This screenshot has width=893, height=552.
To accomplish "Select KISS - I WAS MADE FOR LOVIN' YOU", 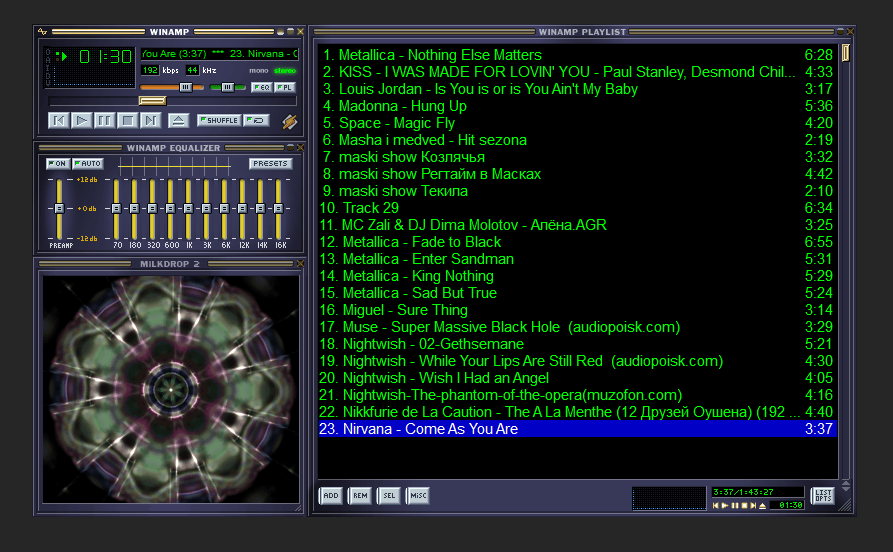I will (x=577, y=72).
